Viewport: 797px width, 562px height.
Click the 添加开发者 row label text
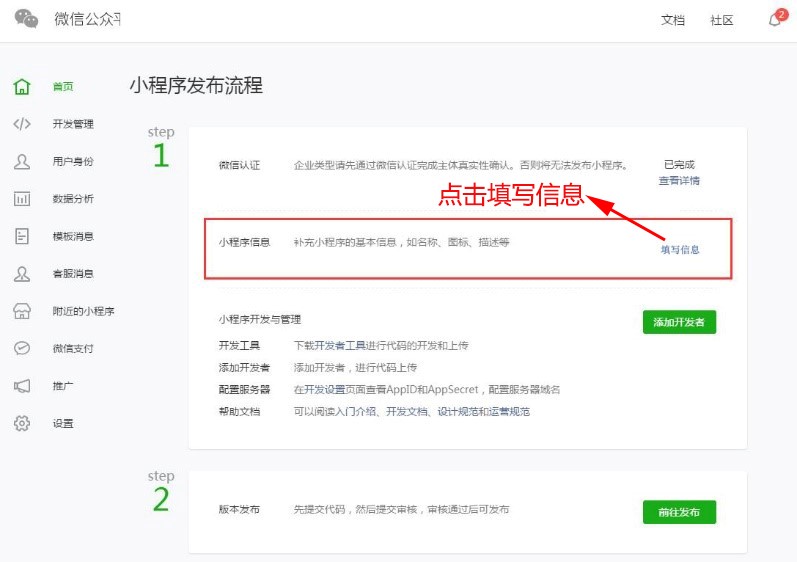pyautogui.click(x=244, y=367)
